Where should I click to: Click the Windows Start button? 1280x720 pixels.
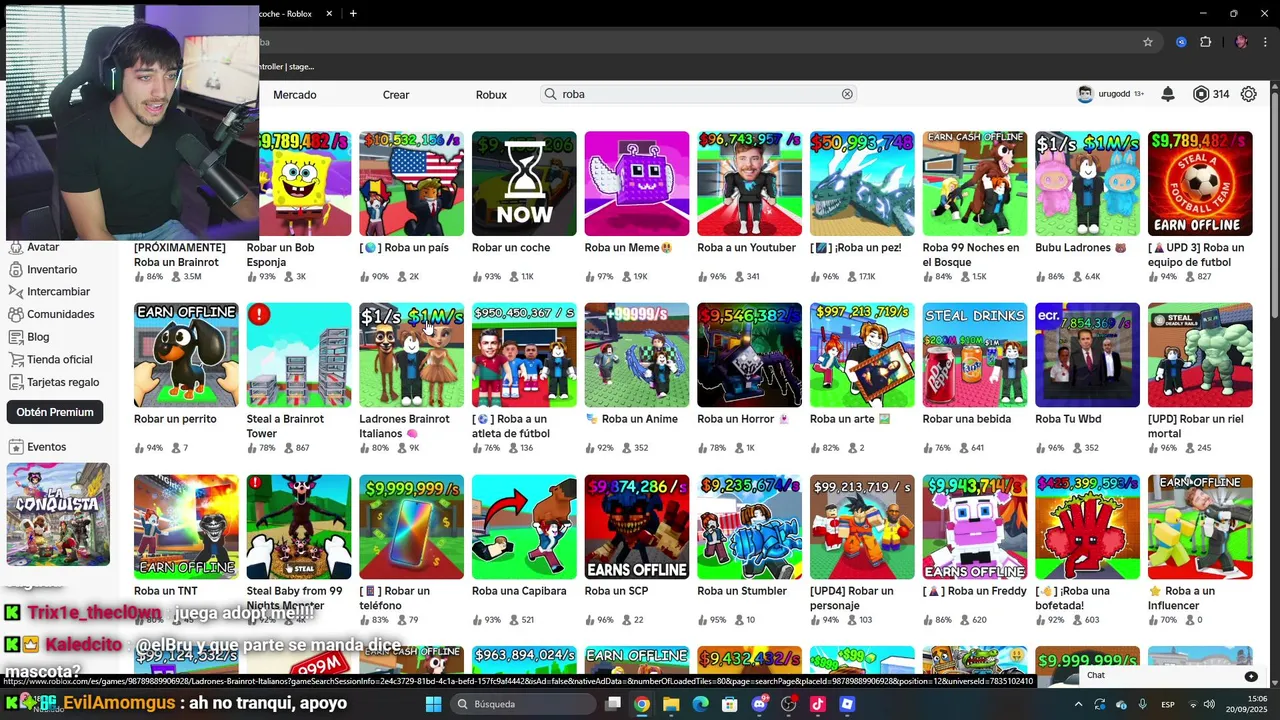433,704
